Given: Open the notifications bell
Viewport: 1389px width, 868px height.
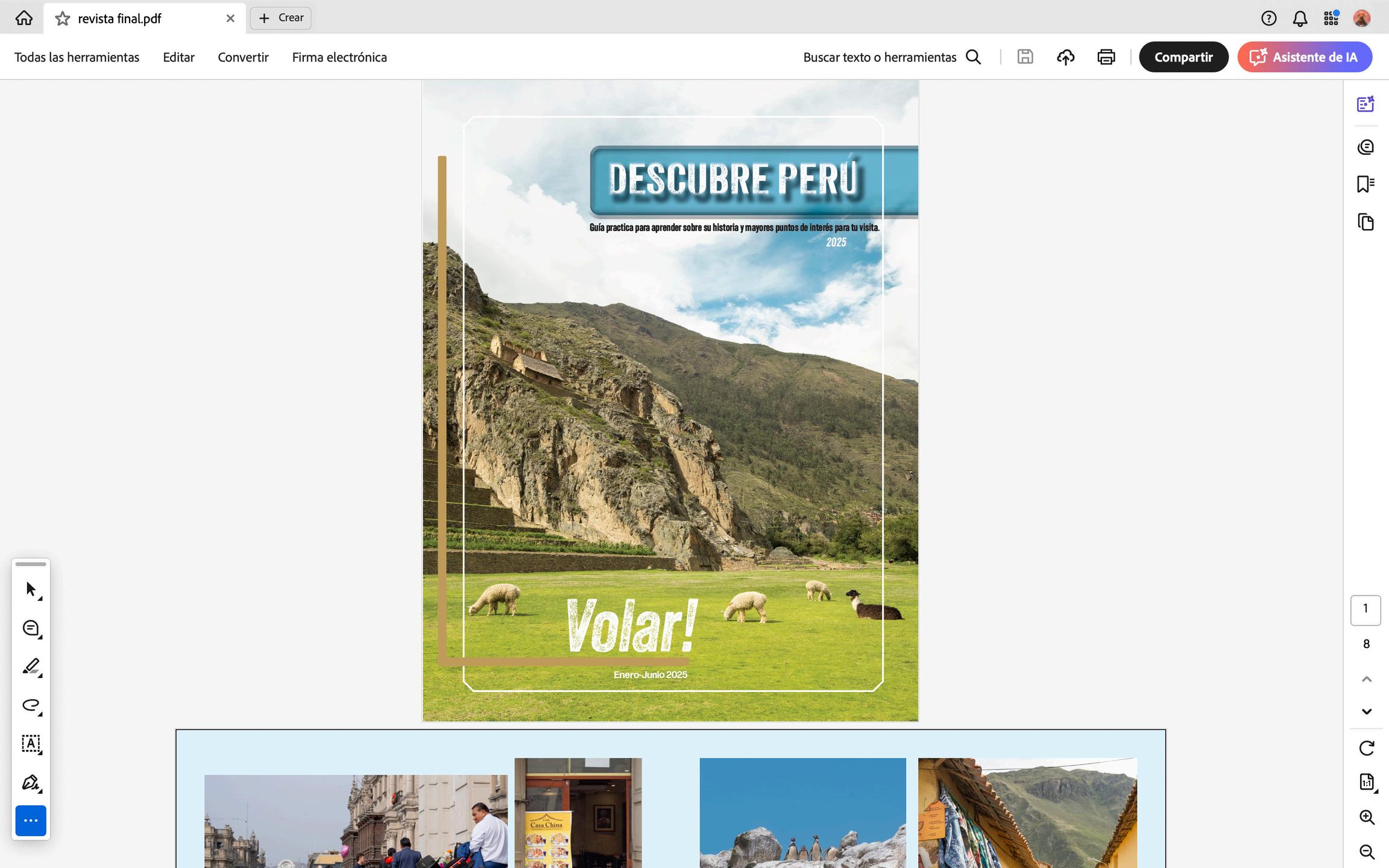Looking at the screenshot, I should tap(1300, 19).
